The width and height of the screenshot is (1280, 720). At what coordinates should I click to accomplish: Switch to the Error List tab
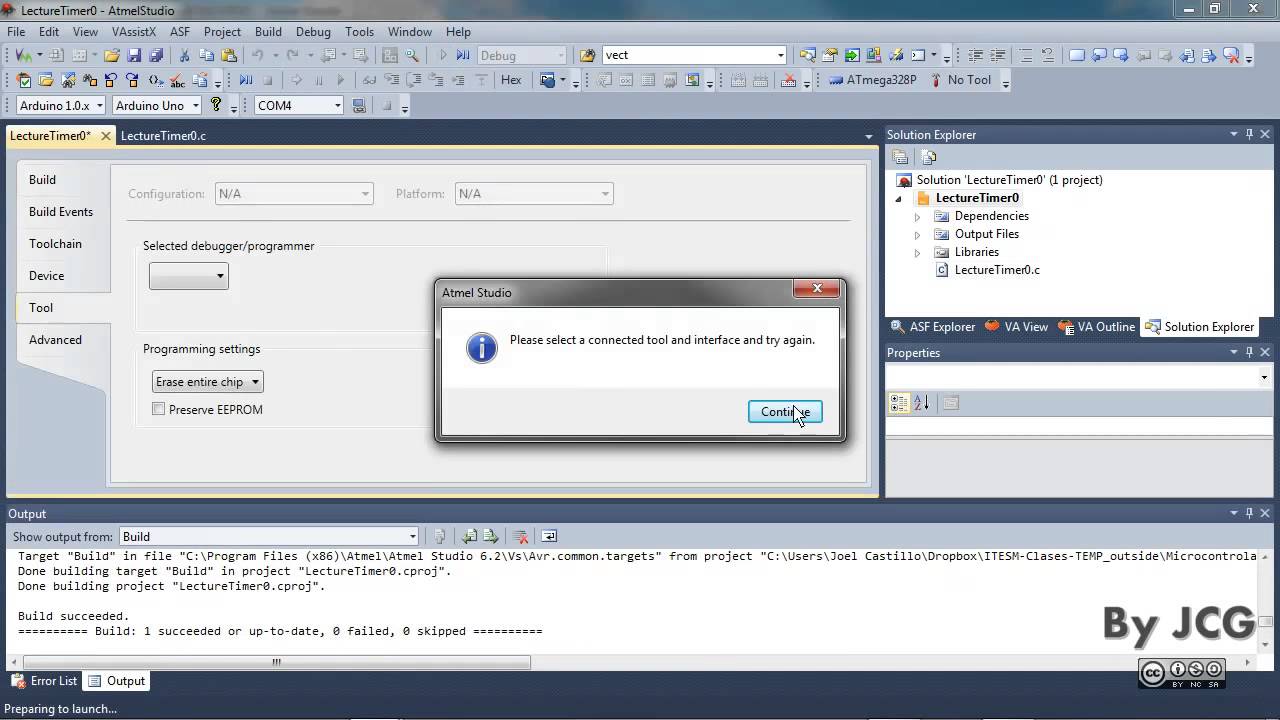[44, 681]
